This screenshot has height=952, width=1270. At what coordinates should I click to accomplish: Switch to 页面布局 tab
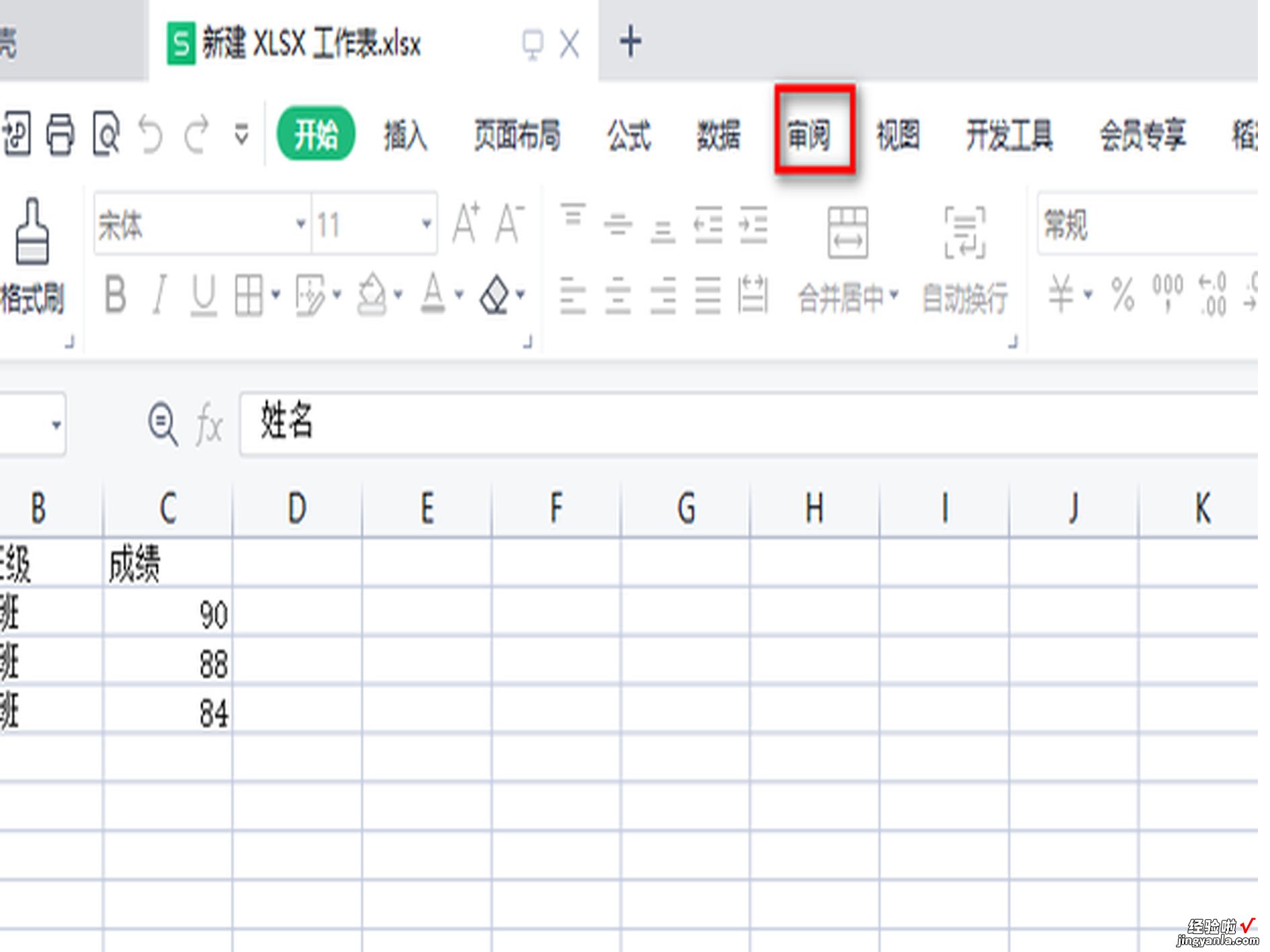[517, 135]
